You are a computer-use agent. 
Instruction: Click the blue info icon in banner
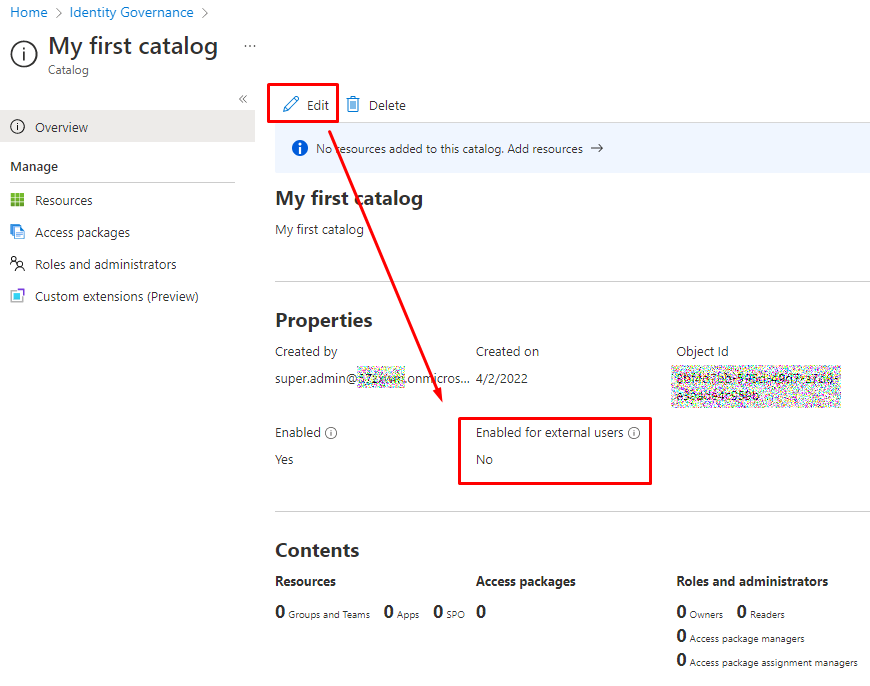pos(299,148)
